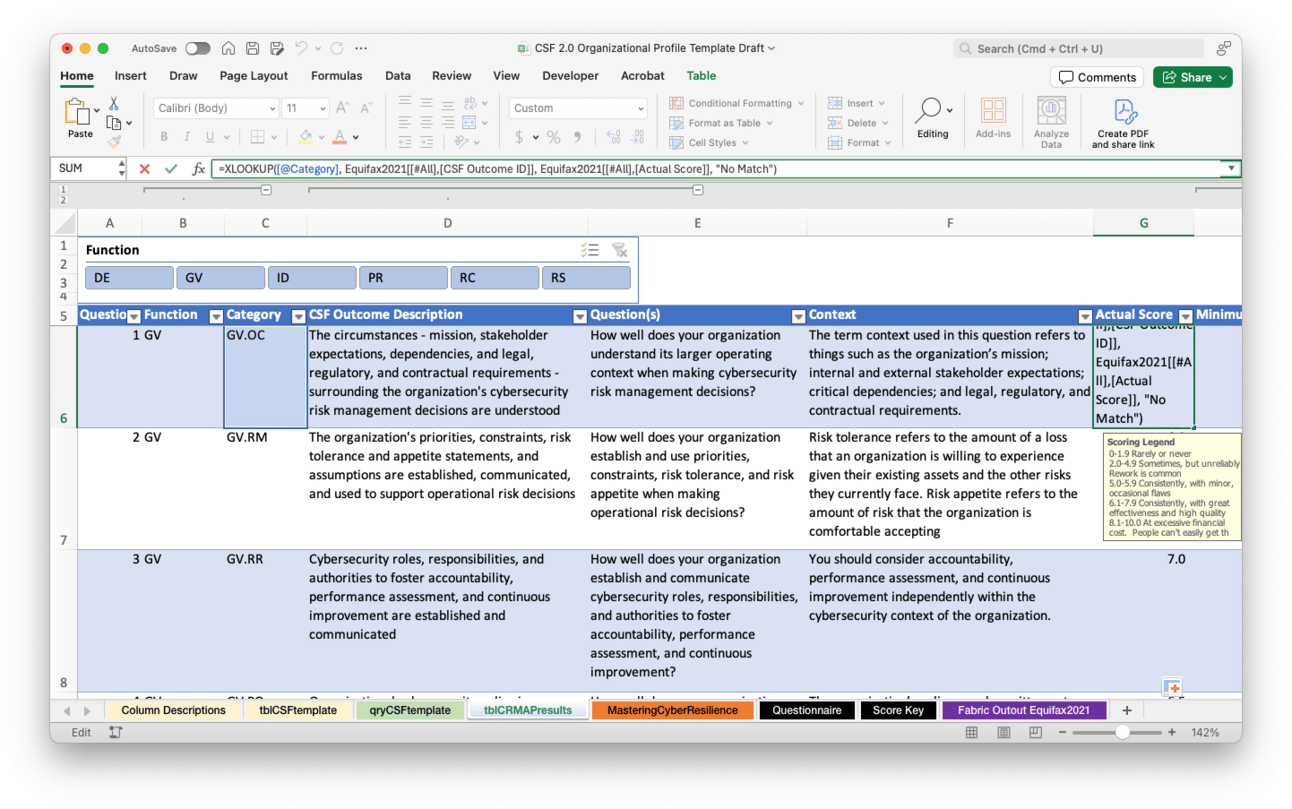Screen dimensions: 1292x809
Task: Open the Actual Score column filter dropdown
Action: tap(1186, 316)
